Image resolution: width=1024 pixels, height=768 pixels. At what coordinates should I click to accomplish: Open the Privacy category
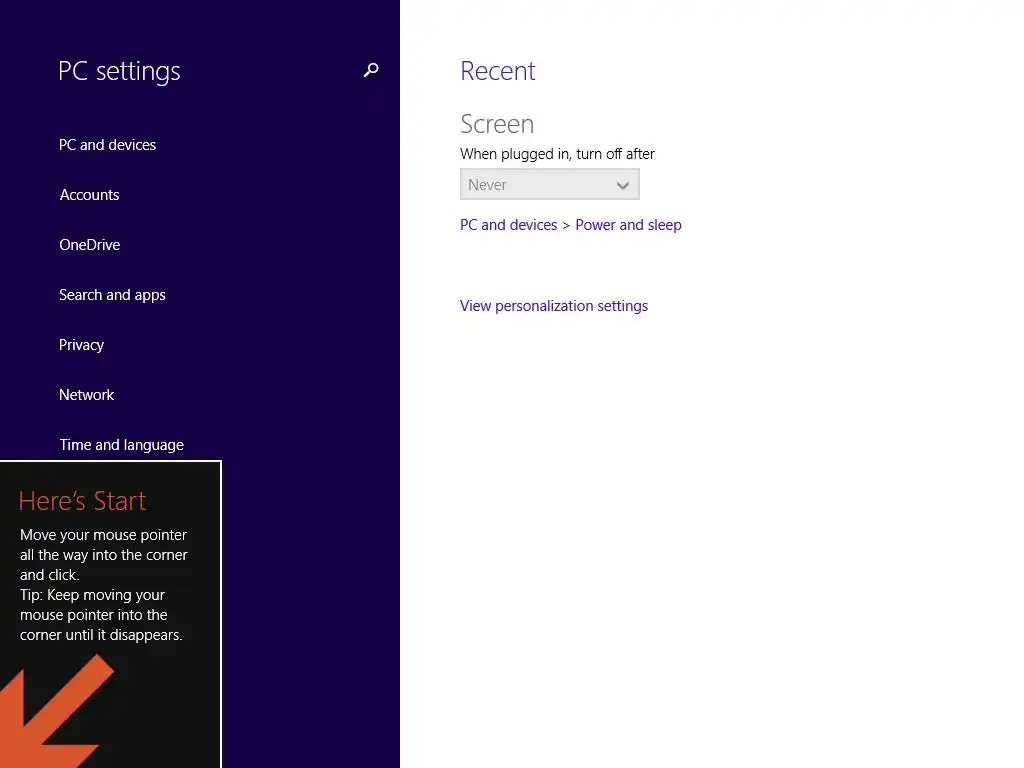click(81, 345)
